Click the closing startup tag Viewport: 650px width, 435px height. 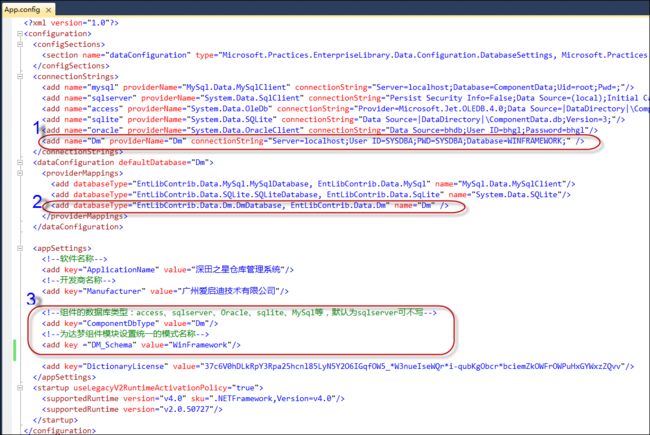(x=55, y=420)
